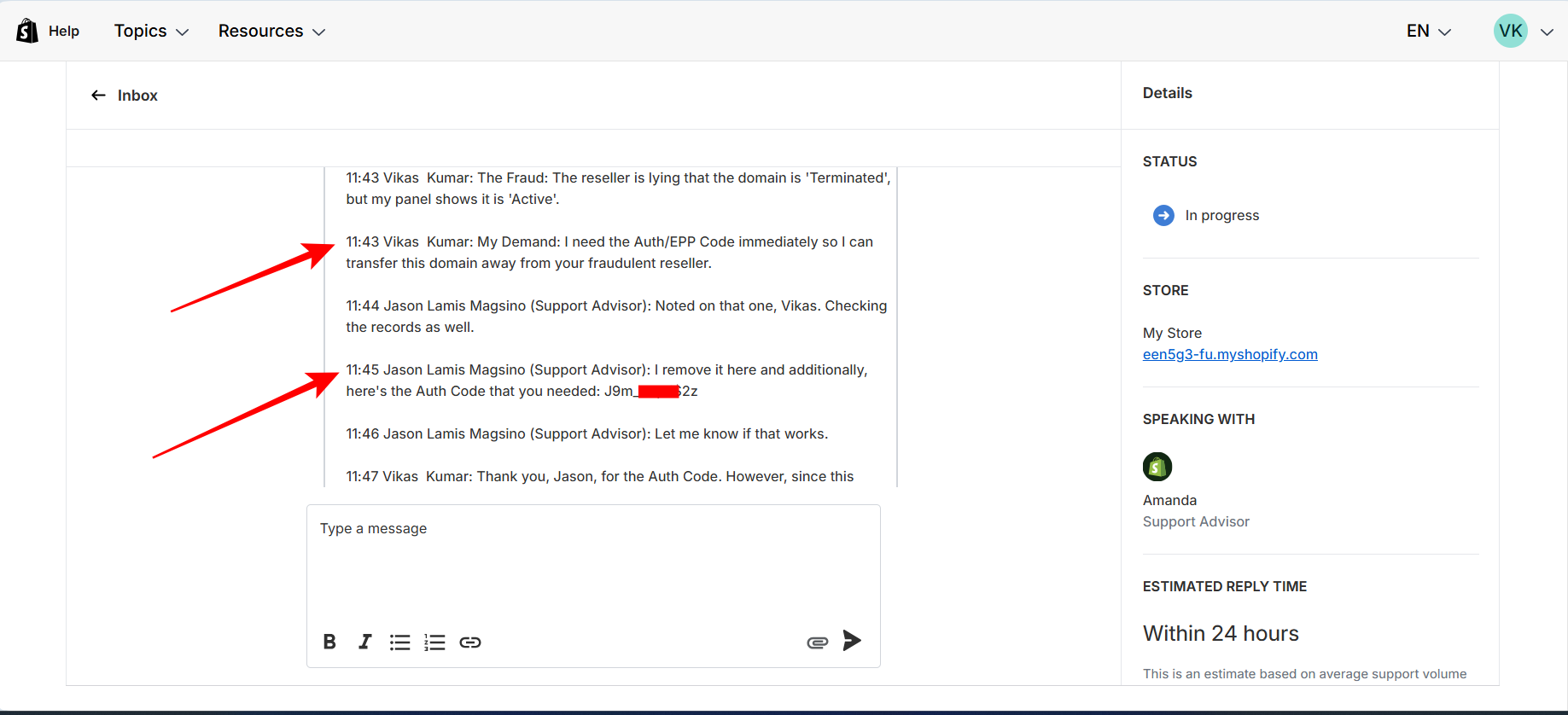
Task: Click the Details panel heading
Action: pyautogui.click(x=1168, y=93)
